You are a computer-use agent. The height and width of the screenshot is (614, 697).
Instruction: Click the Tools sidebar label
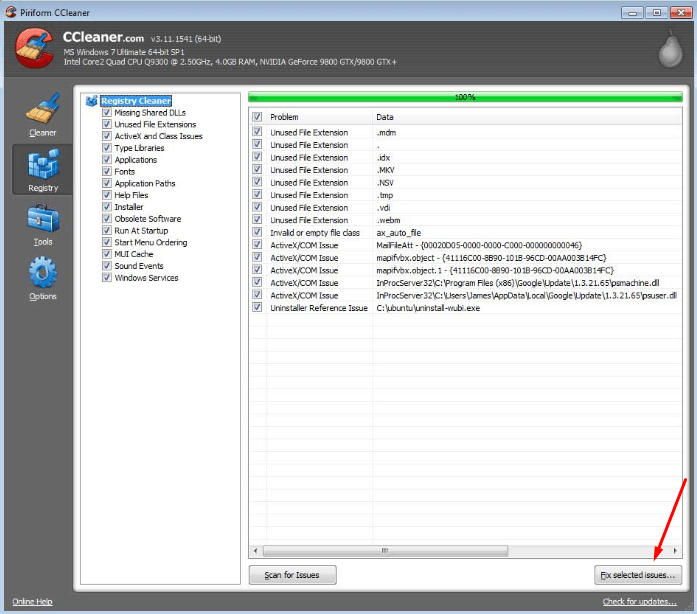(43, 241)
